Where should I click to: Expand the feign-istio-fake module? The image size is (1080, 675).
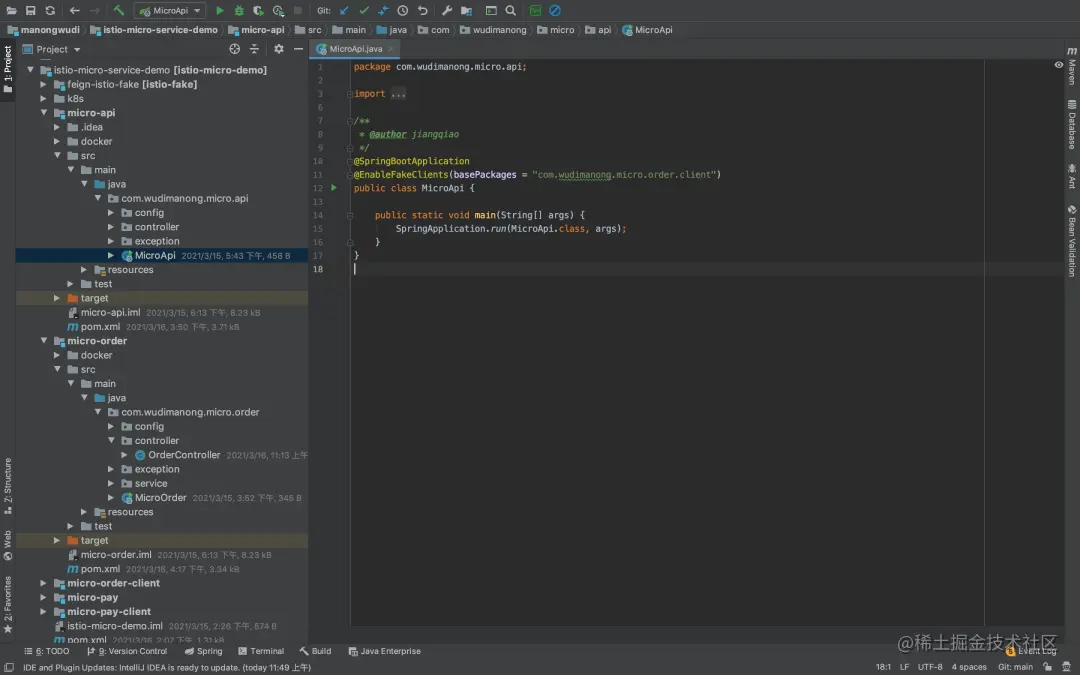click(43, 84)
